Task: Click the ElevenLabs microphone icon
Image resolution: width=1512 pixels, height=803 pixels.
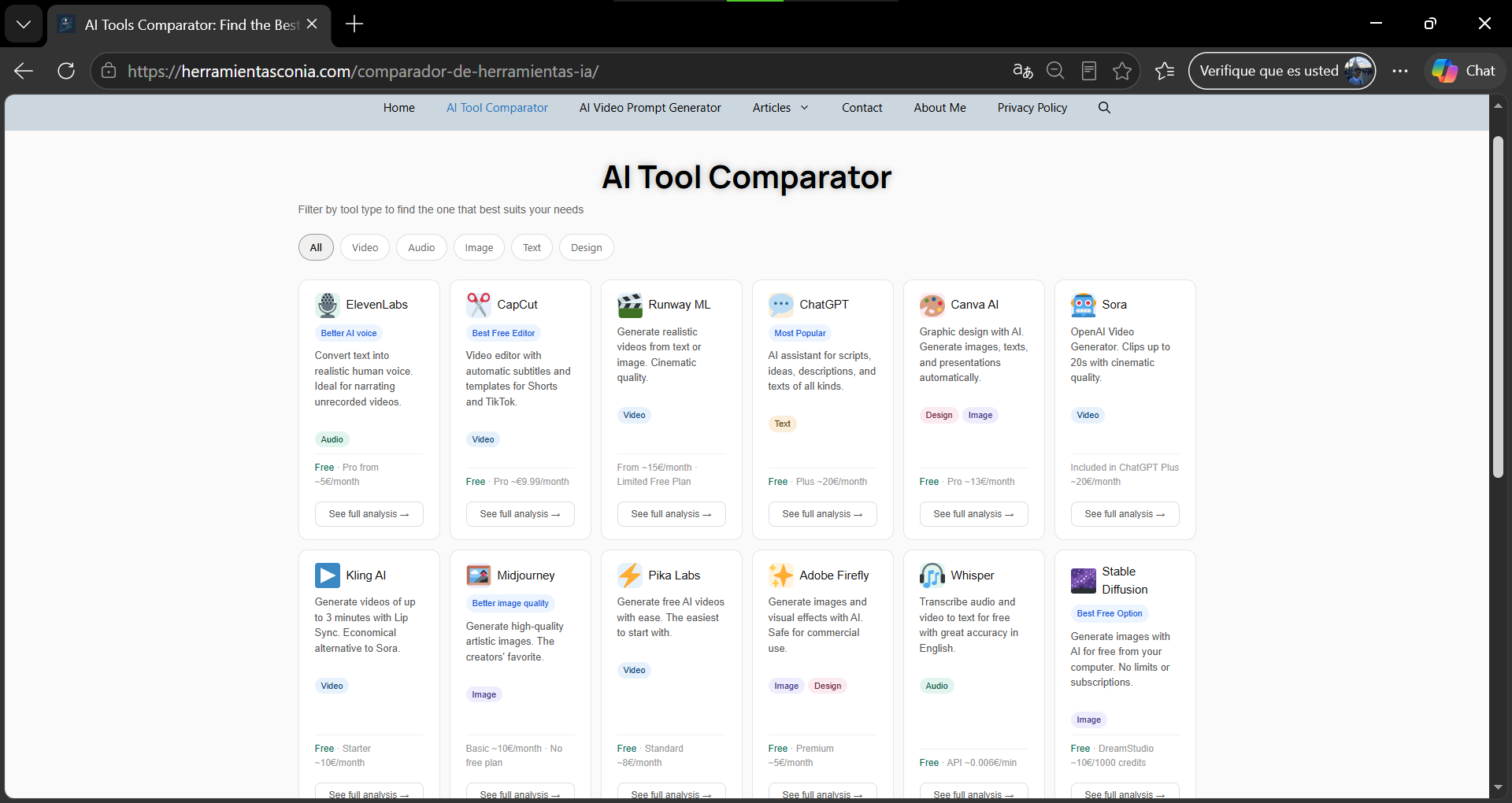Action: (328, 305)
